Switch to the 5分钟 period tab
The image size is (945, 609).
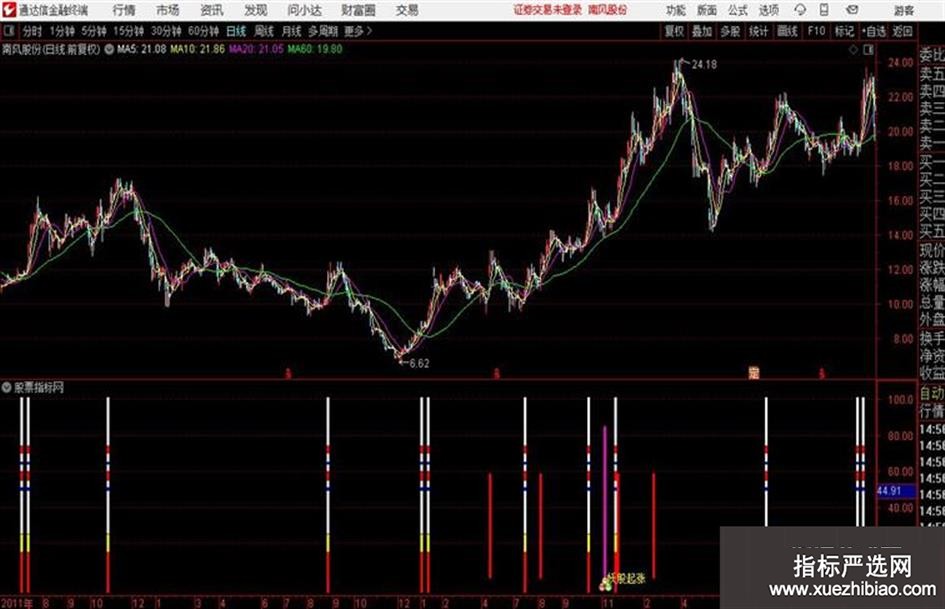(94, 31)
